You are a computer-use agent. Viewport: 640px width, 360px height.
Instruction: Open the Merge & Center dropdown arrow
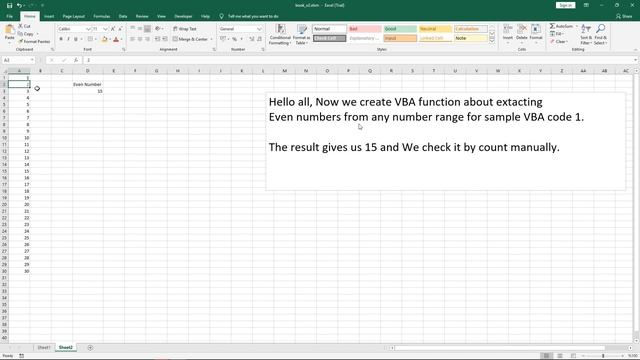211,39
